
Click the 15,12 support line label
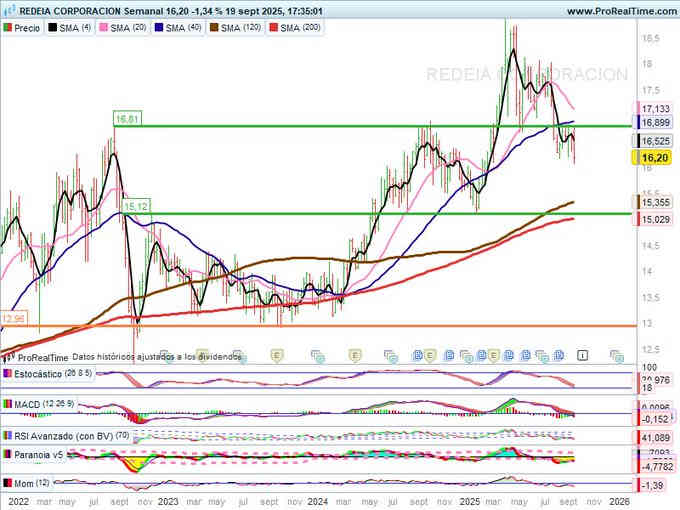pyautogui.click(x=136, y=206)
